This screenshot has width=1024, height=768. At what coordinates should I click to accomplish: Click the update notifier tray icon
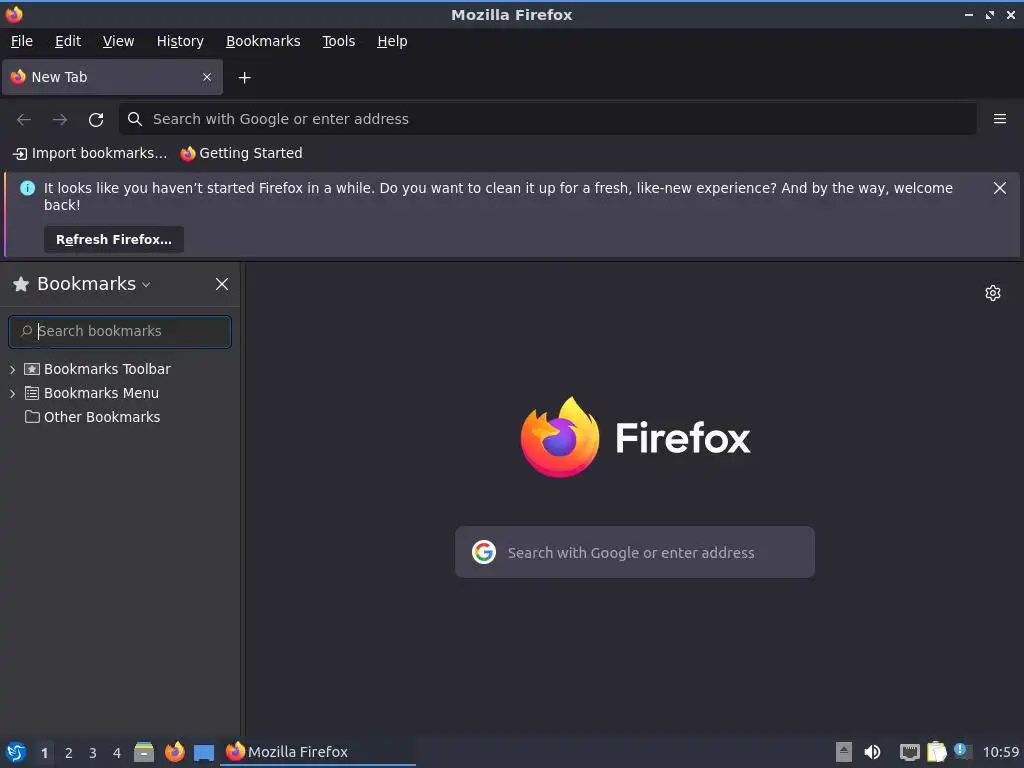[963, 751]
